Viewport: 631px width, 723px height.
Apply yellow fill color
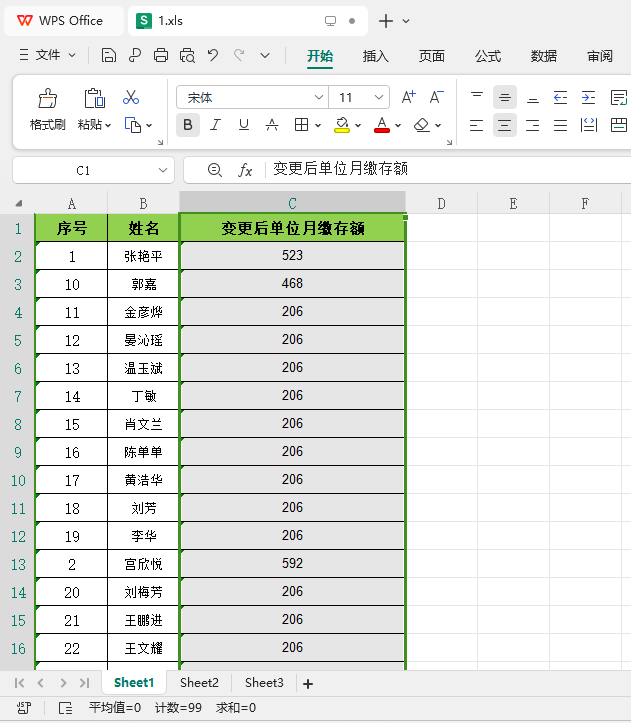pos(342,125)
